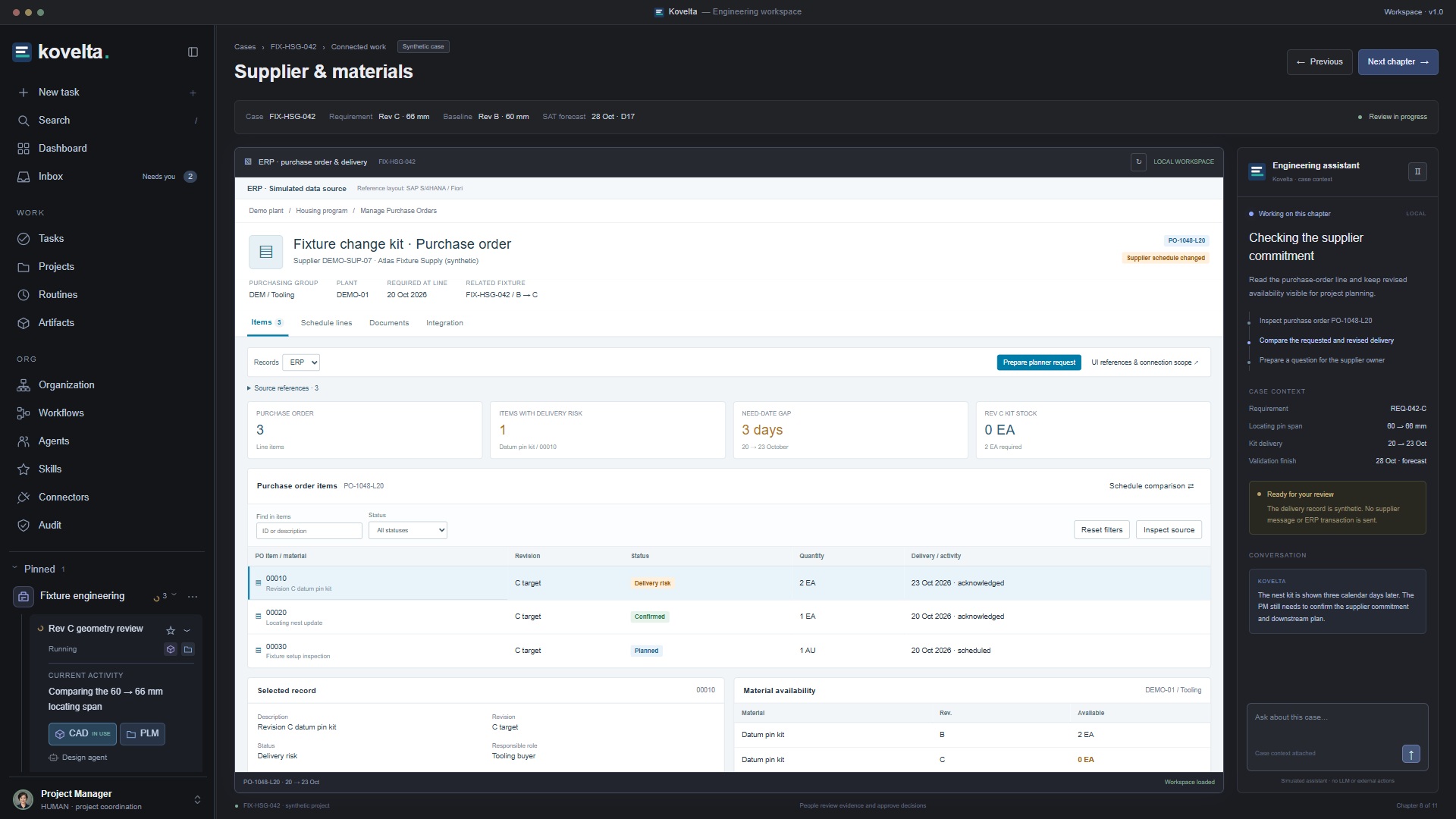The image size is (1456, 819).
Task: Open UI references & connection scope link
Action: pyautogui.click(x=1145, y=362)
